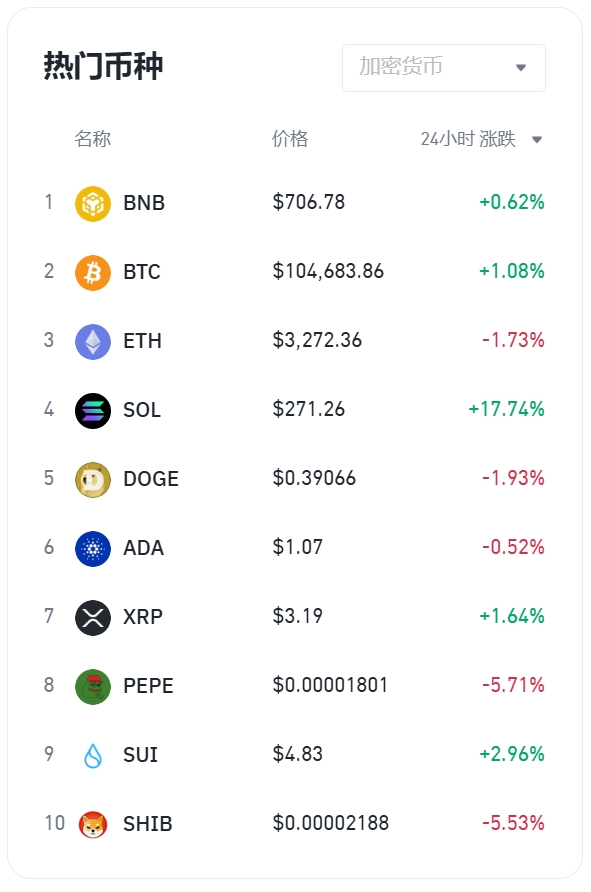
Task: Open the 加密货币 category dropdown
Action: pos(444,68)
